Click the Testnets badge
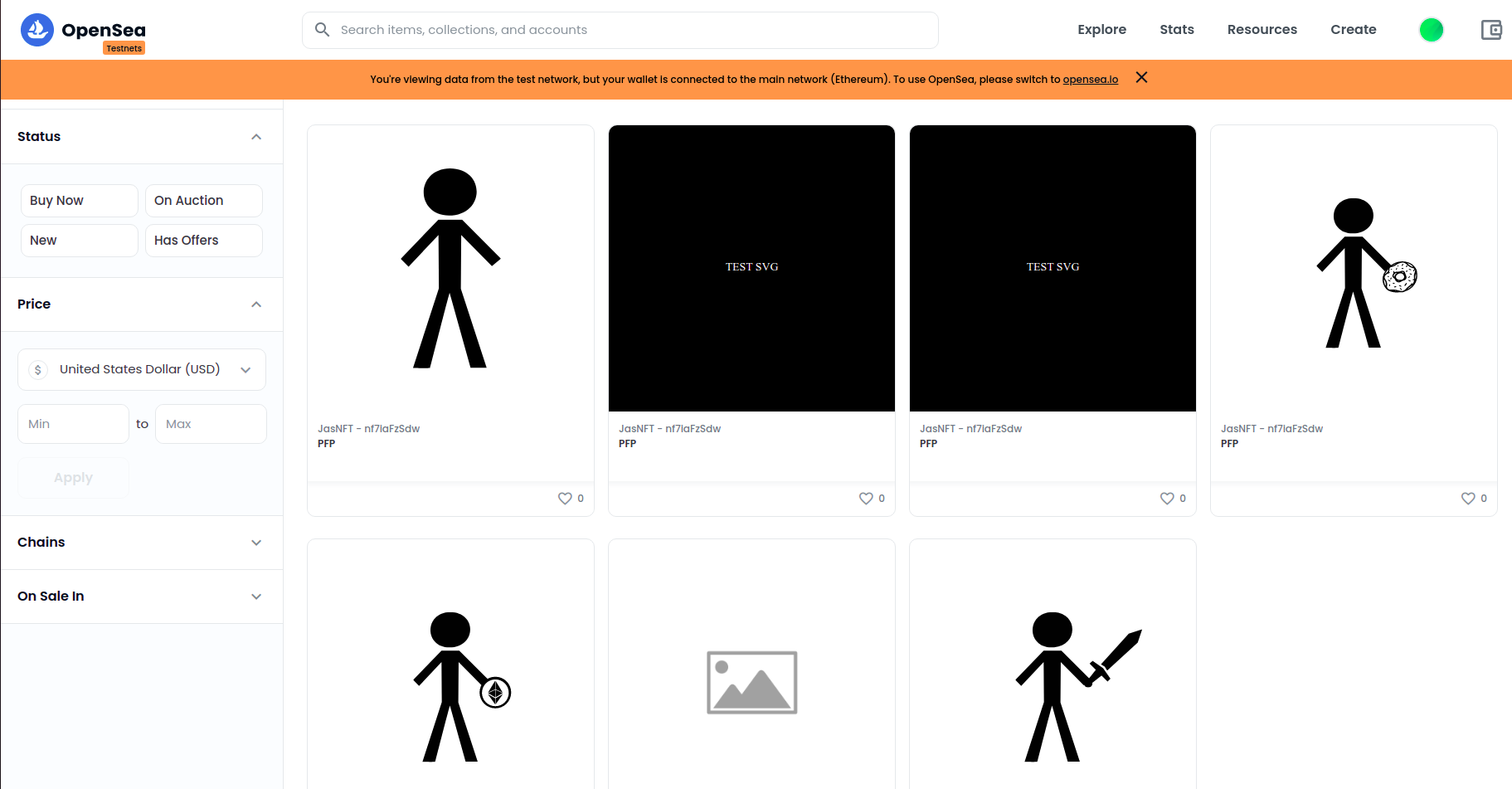Image resolution: width=1512 pixels, height=789 pixels. point(124,48)
